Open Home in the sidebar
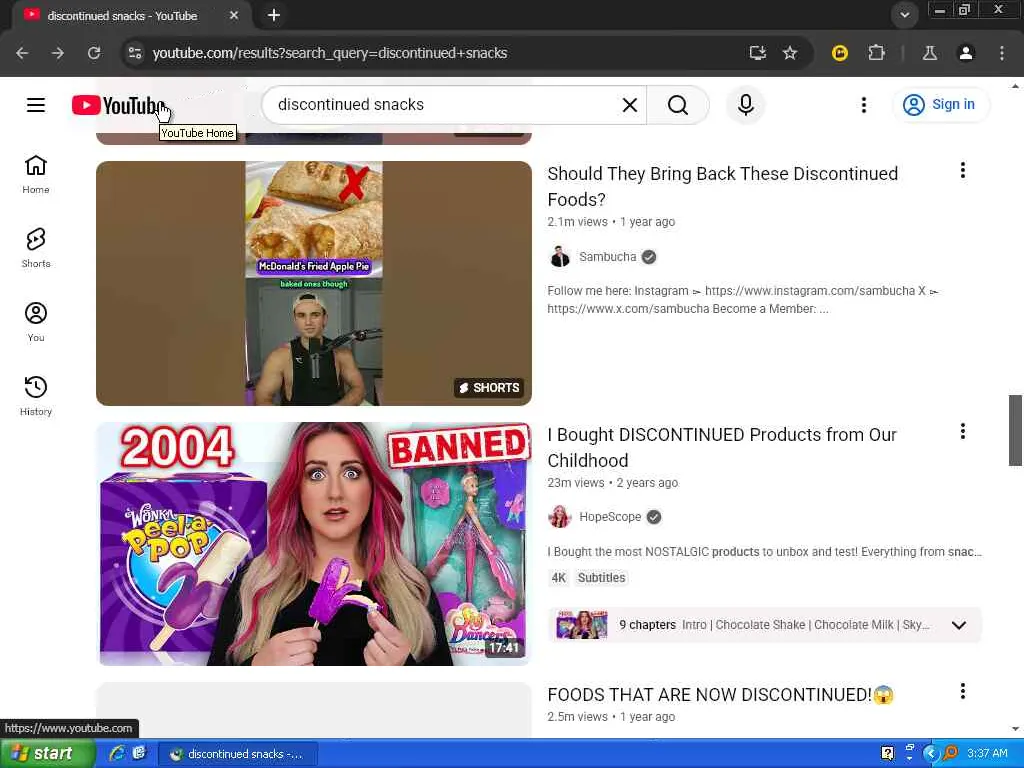This screenshot has width=1024, height=768. [36, 174]
